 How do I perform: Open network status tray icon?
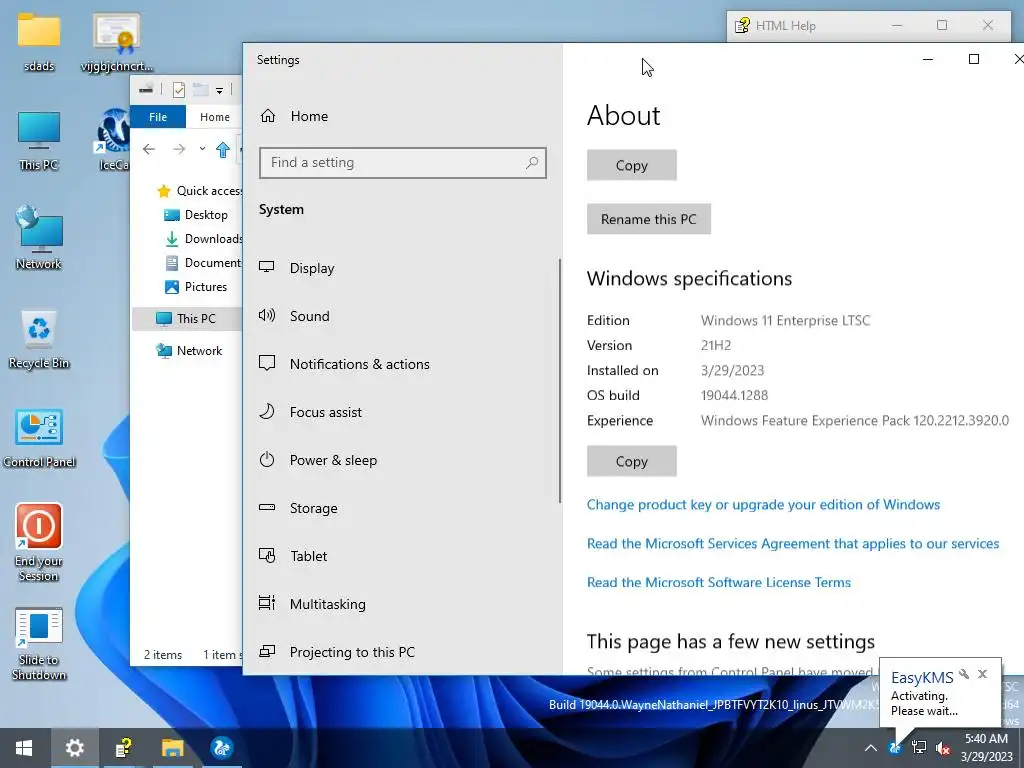point(919,748)
